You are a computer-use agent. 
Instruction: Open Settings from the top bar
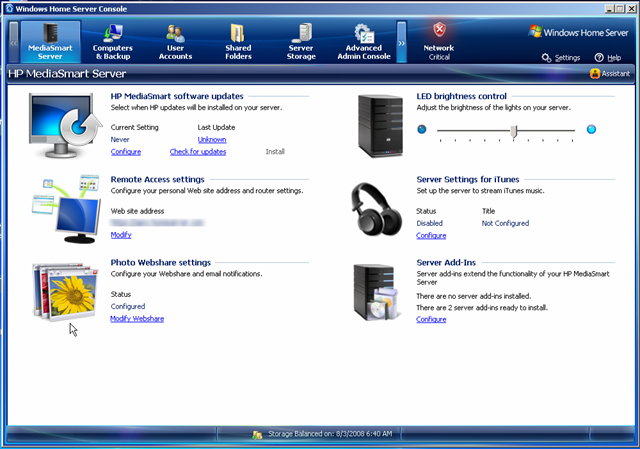(561, 58)
